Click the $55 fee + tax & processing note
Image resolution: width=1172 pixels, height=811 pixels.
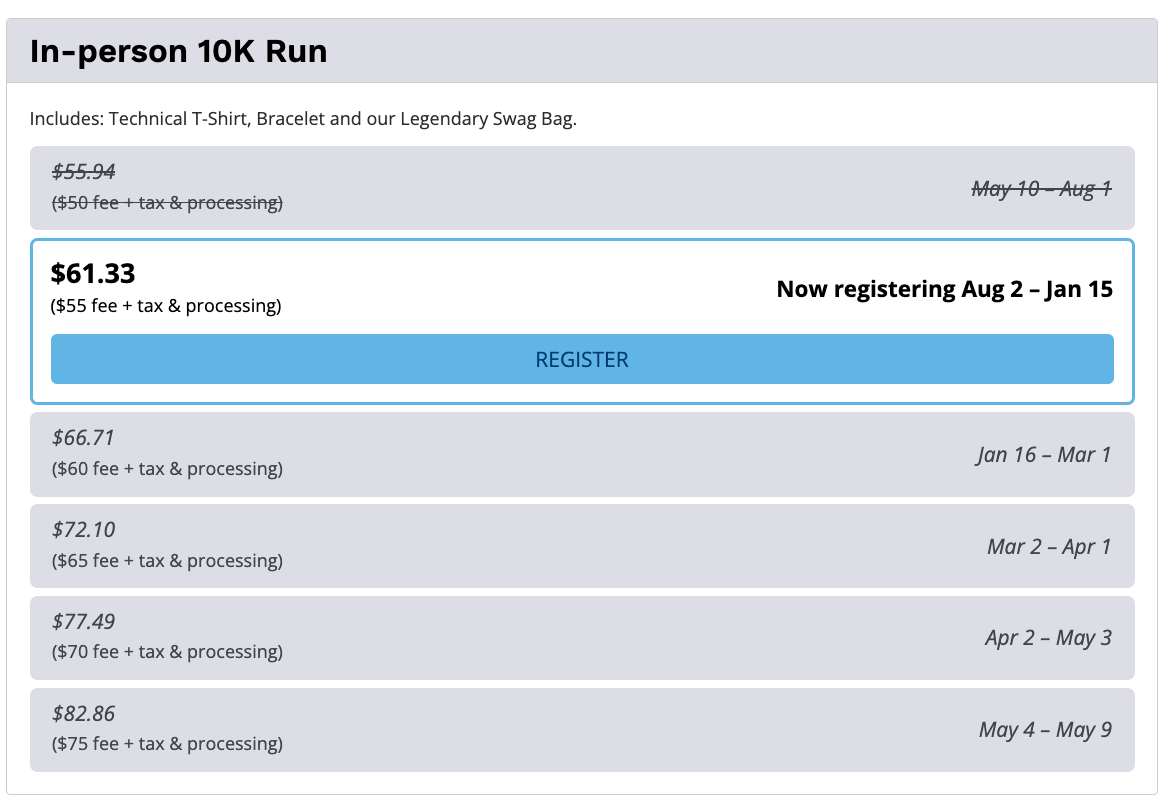pyautogui.click(x=167, y=306)
